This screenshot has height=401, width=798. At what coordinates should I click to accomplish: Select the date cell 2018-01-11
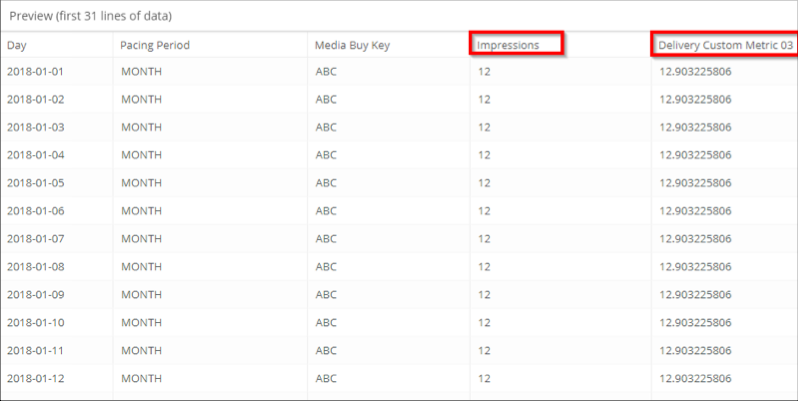36,351
